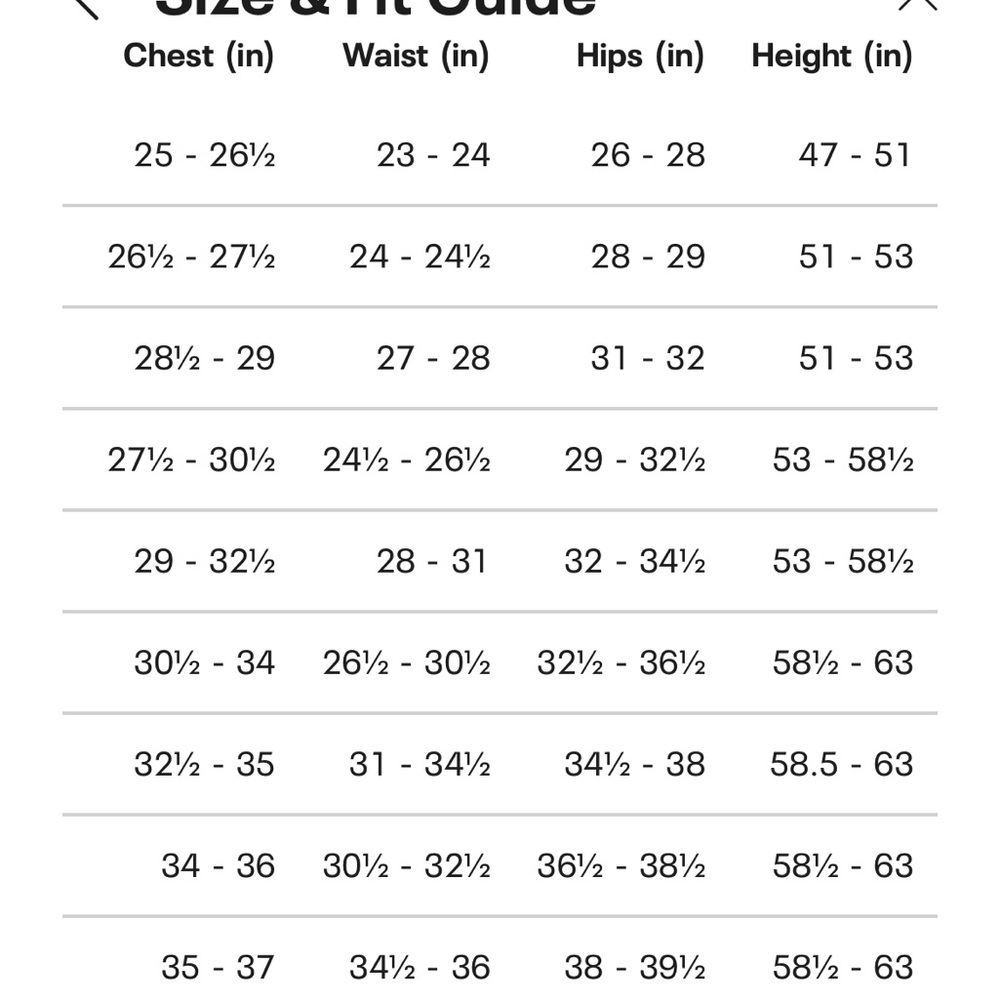Image resolution: width=1000 pixels, height=1000 pixels.
Task: Click the height value 47 - 51
Action: coord(855,155)
